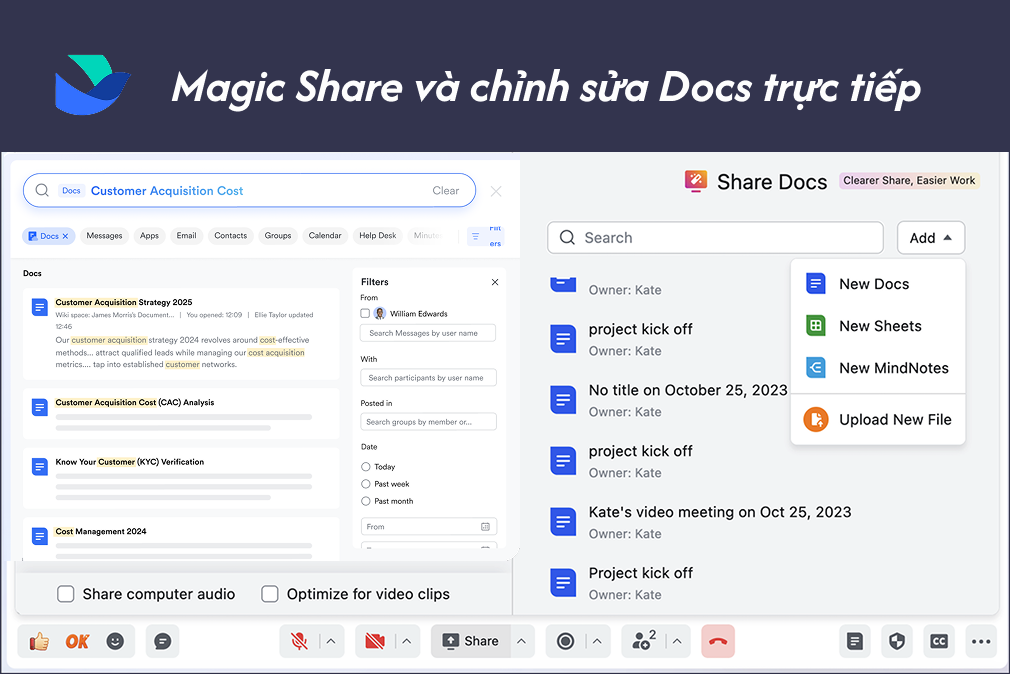Viewport: 1010px width, 674px height.
Task: Click the From date field in Filters
Action: (x=428, y=526)
